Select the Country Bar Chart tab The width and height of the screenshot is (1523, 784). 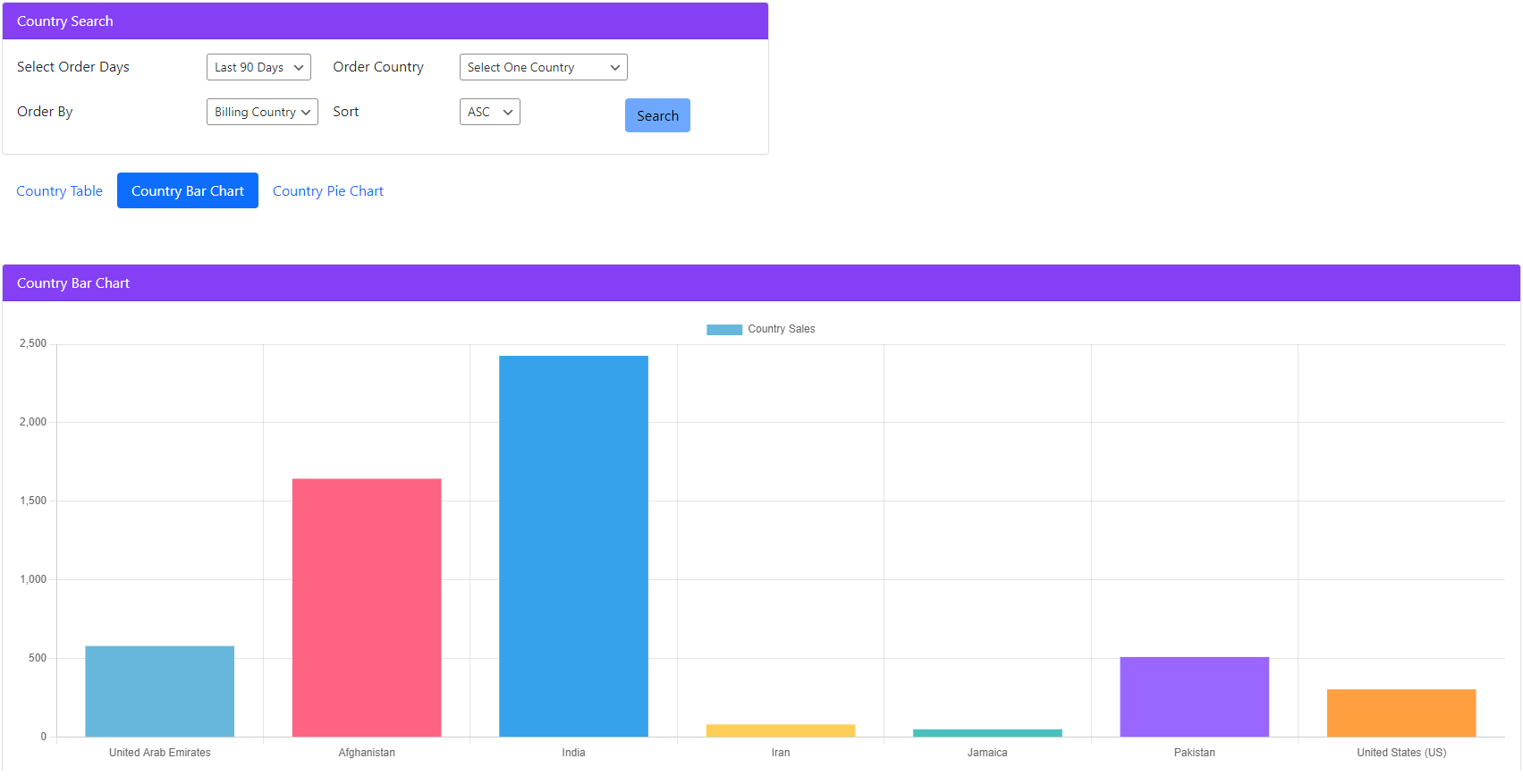(188, 190)
